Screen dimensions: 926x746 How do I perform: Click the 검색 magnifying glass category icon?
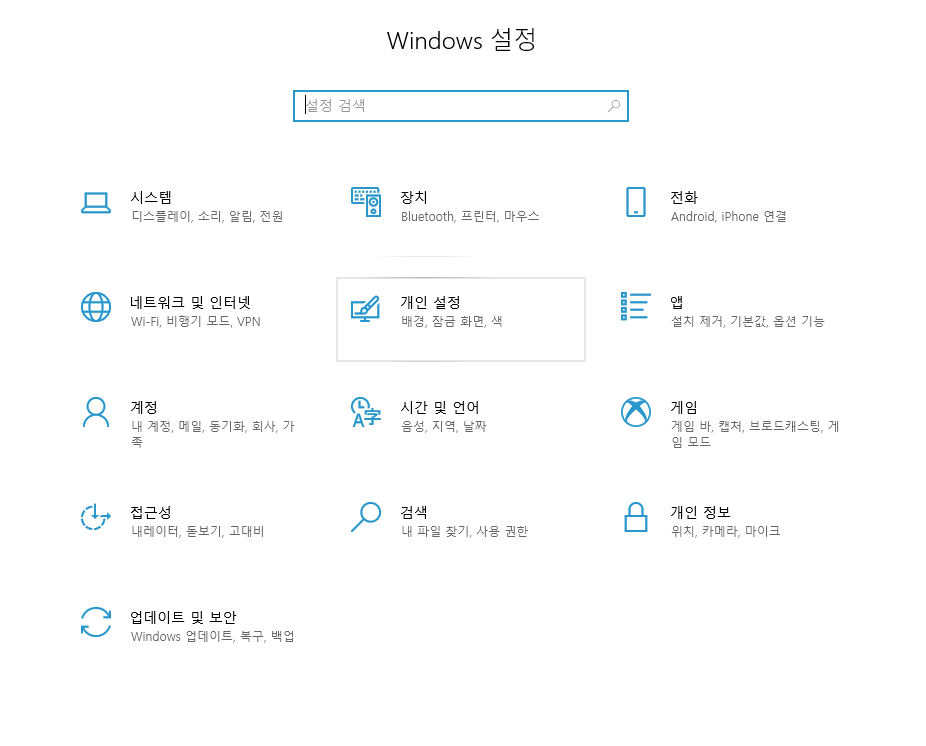(366, 517)
